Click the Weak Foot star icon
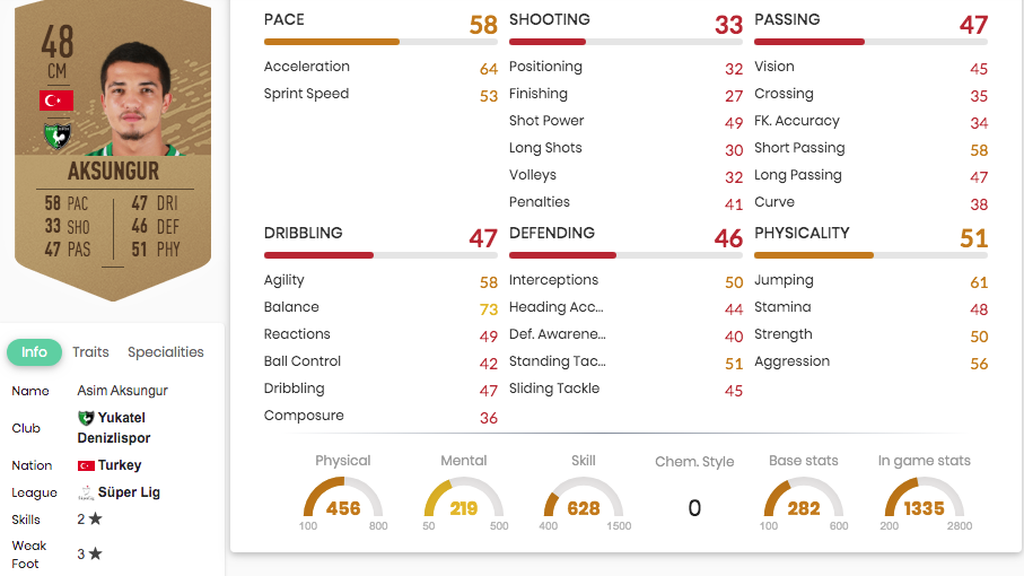 pyautogui.click(x=95, y=554)
